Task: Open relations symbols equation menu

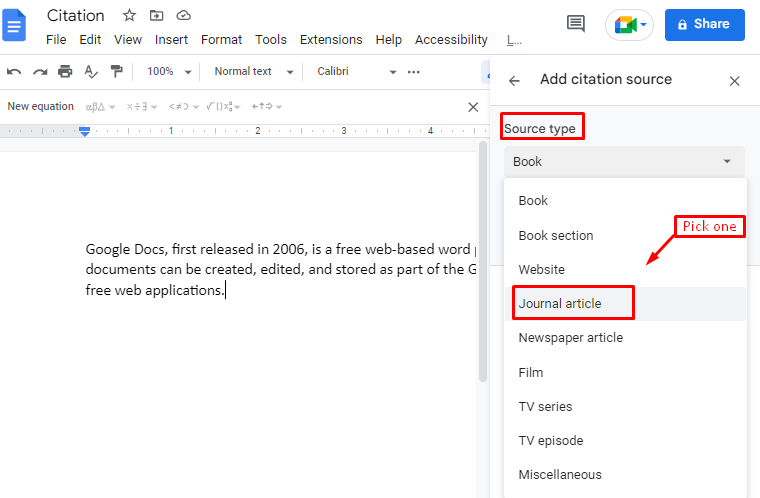Action: (x=184, y=107)
